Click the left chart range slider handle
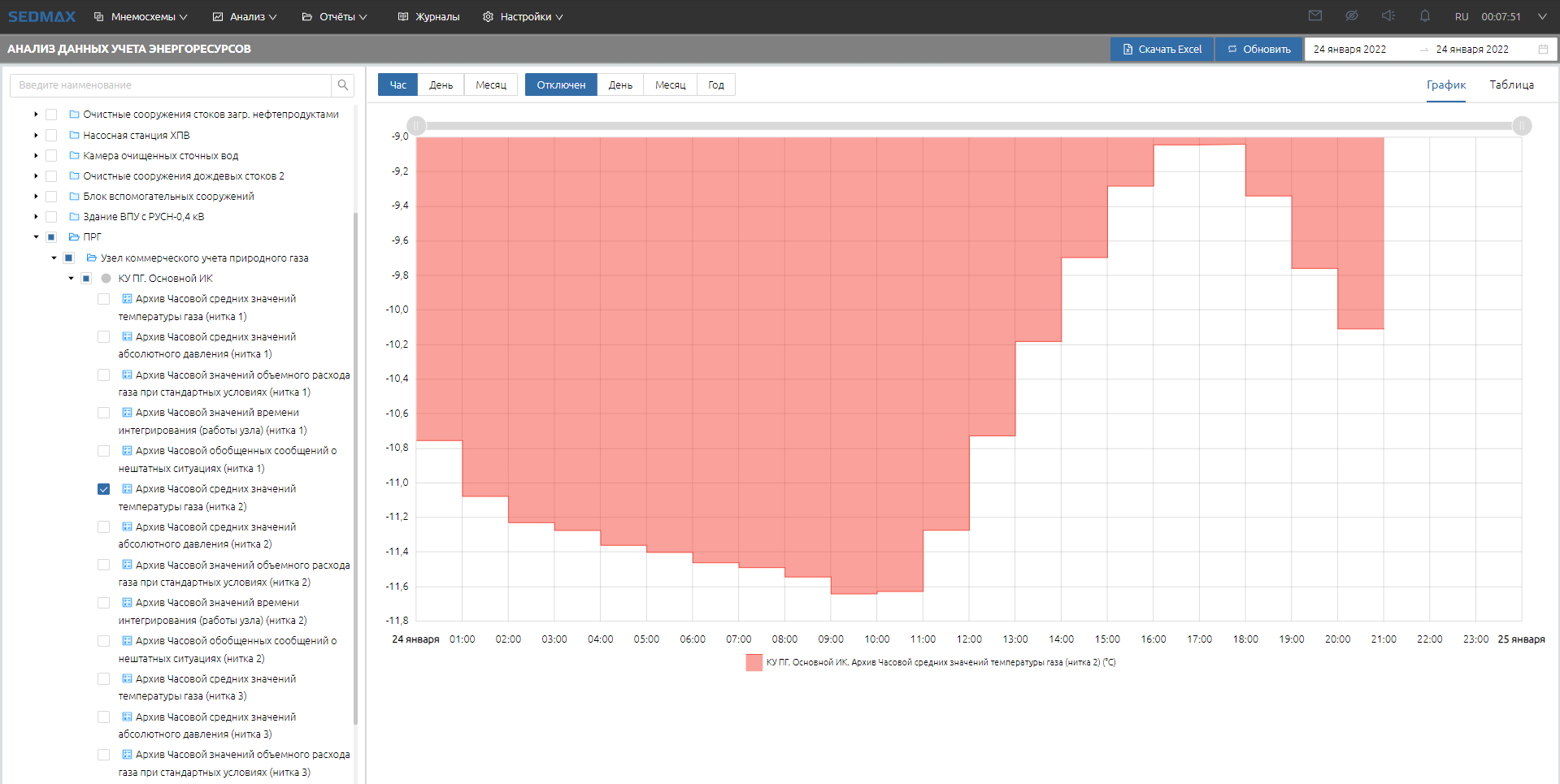1560x784 pixels. (416, 126)
